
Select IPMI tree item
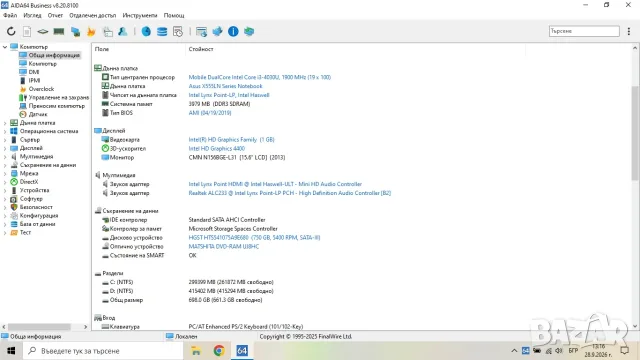pos(34,80)
